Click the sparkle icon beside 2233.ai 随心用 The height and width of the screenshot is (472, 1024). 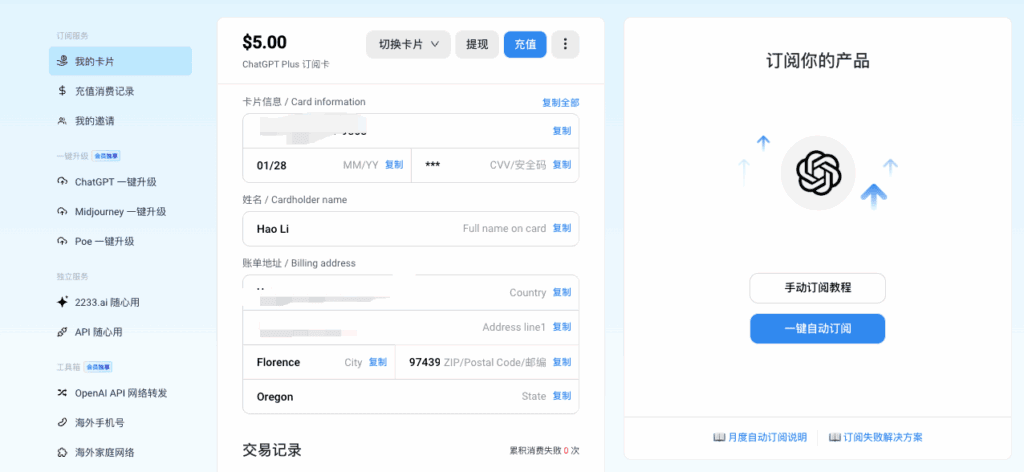(x=62, y=302)
